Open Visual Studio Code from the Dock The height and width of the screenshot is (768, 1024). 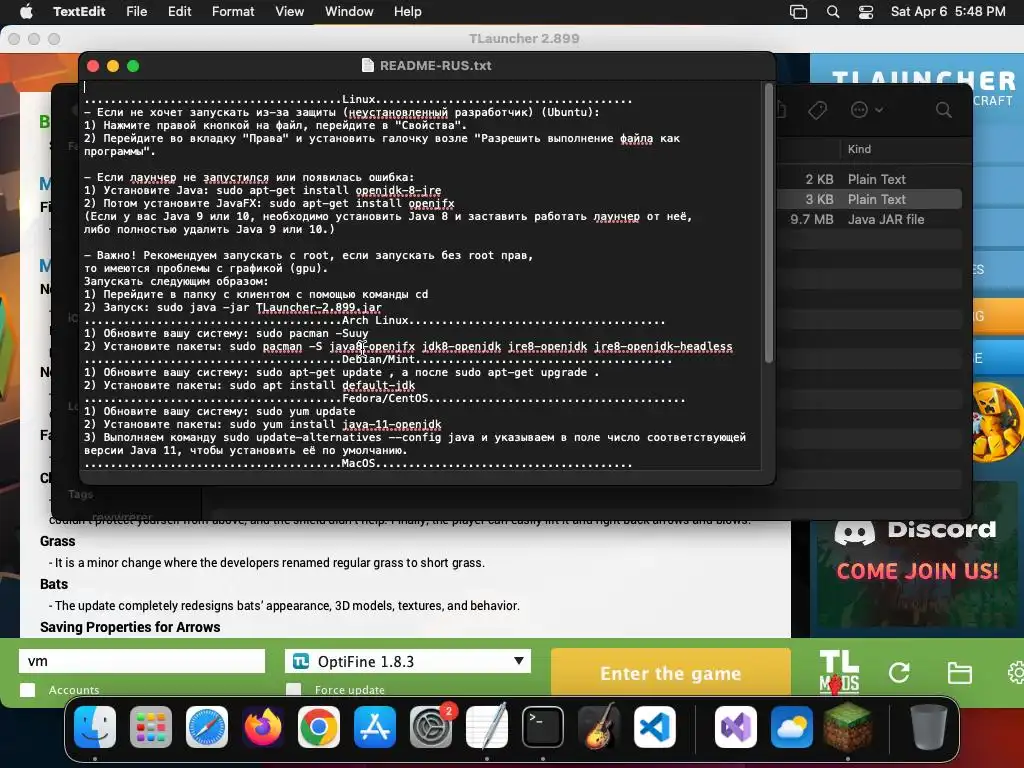point(655,727)
